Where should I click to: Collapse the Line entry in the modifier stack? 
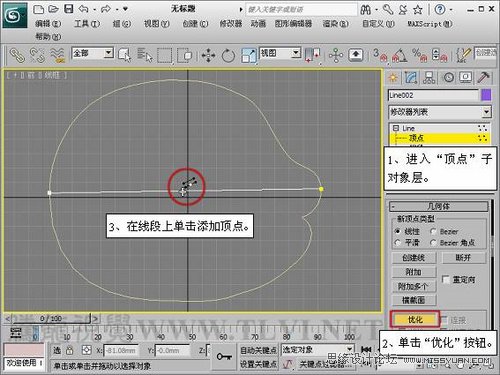pos(396,128)
